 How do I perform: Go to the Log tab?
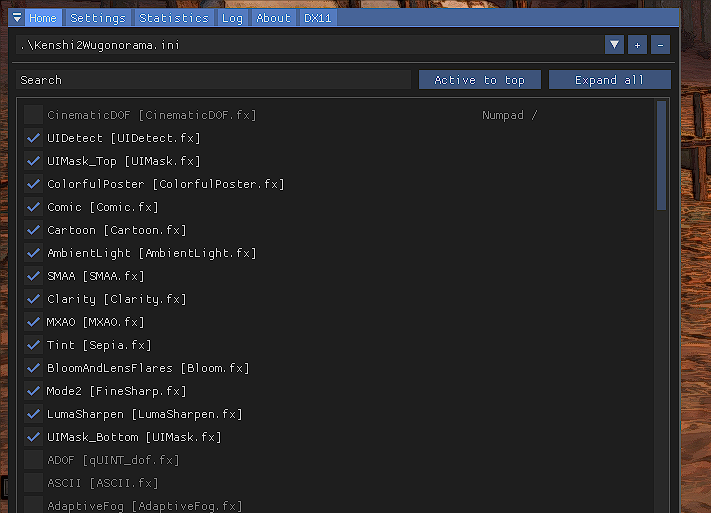coord(232,18)
